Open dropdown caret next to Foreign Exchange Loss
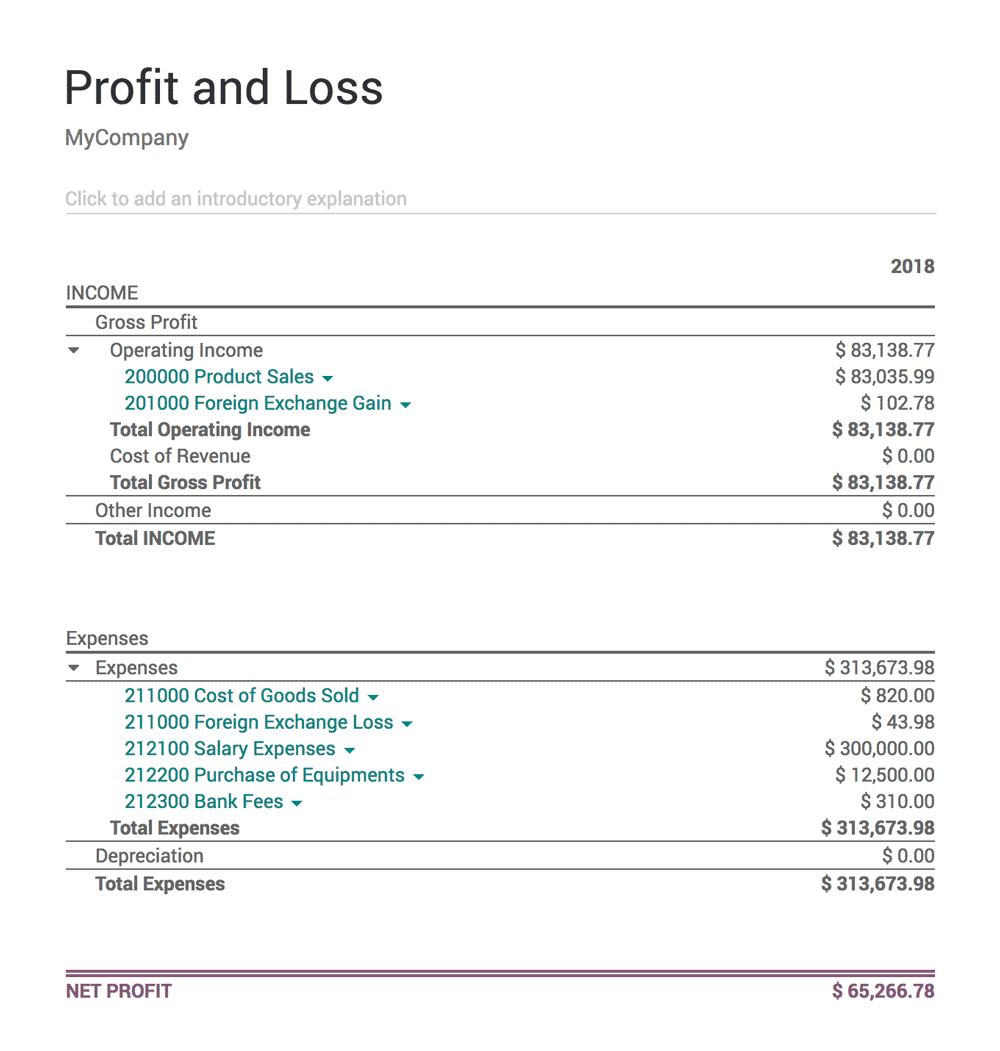1000x1051 pixels. 407,724
